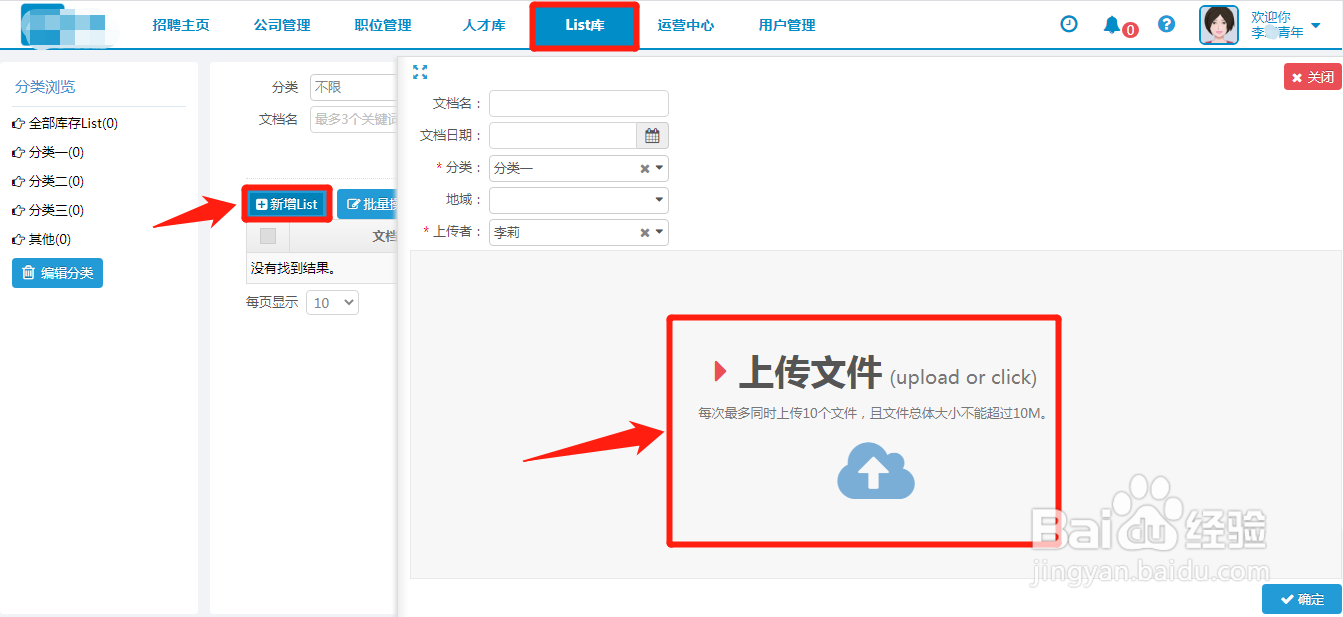Click the 新增List button
Screen dimensions: 1343x617
(x=287, y=203)
